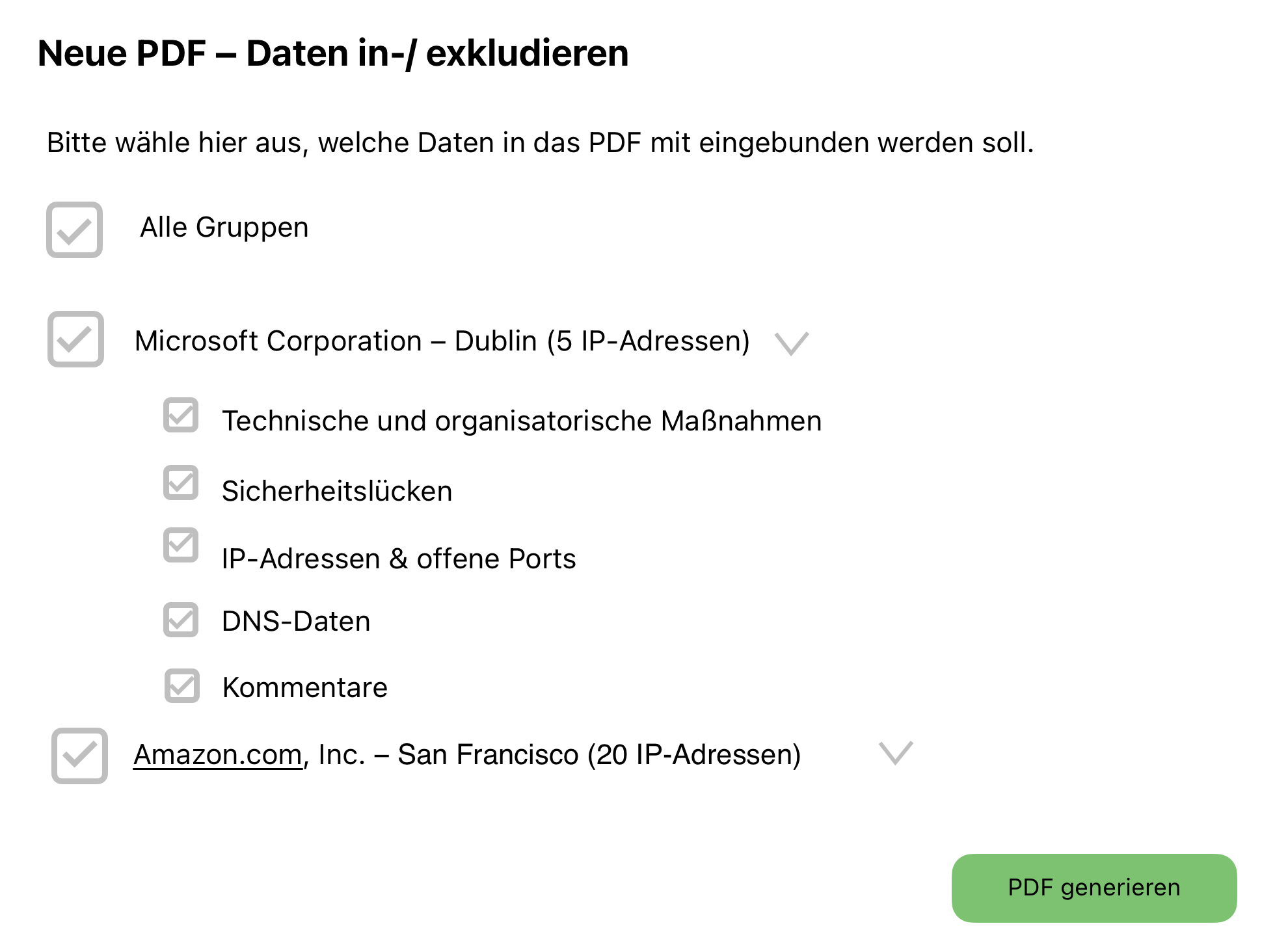This screenshot has height=952, width=1275.
Task: Uncheck the Microsoft Corporation – Dublin checkbox
Action: tap(75, 339)
